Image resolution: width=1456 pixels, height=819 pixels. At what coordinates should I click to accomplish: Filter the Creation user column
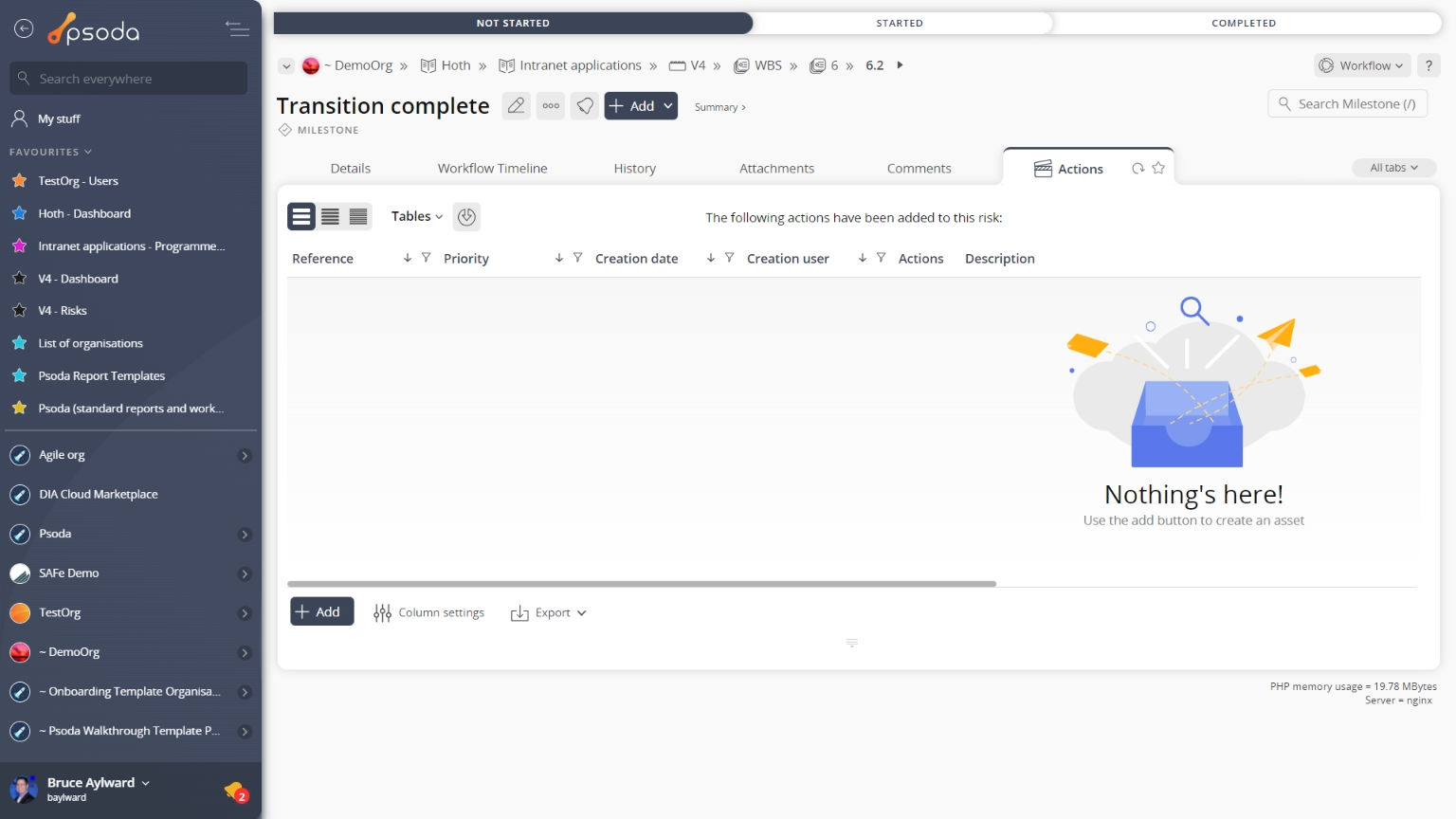882,258
